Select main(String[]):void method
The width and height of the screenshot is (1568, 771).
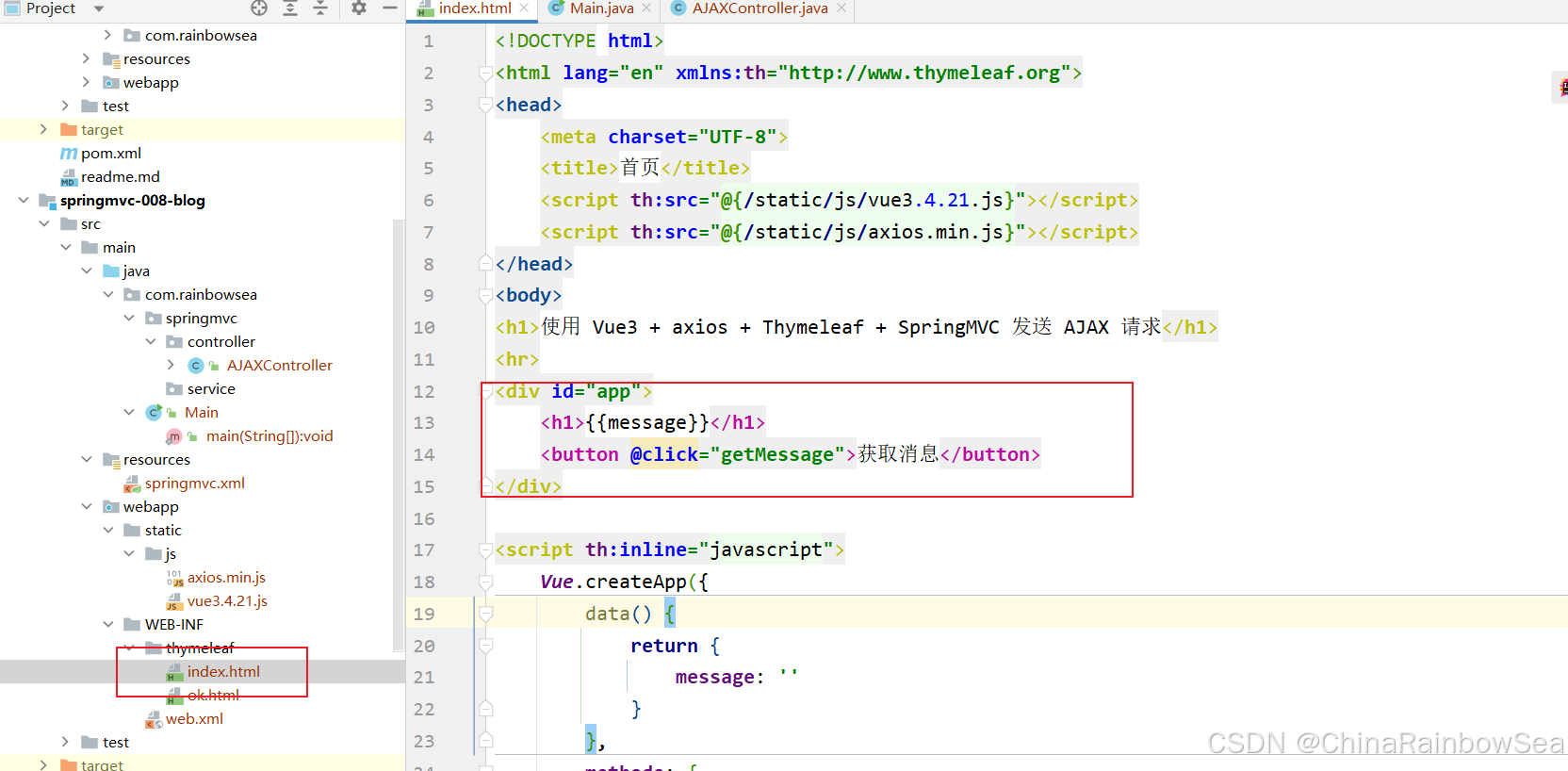tap(269, 435)
